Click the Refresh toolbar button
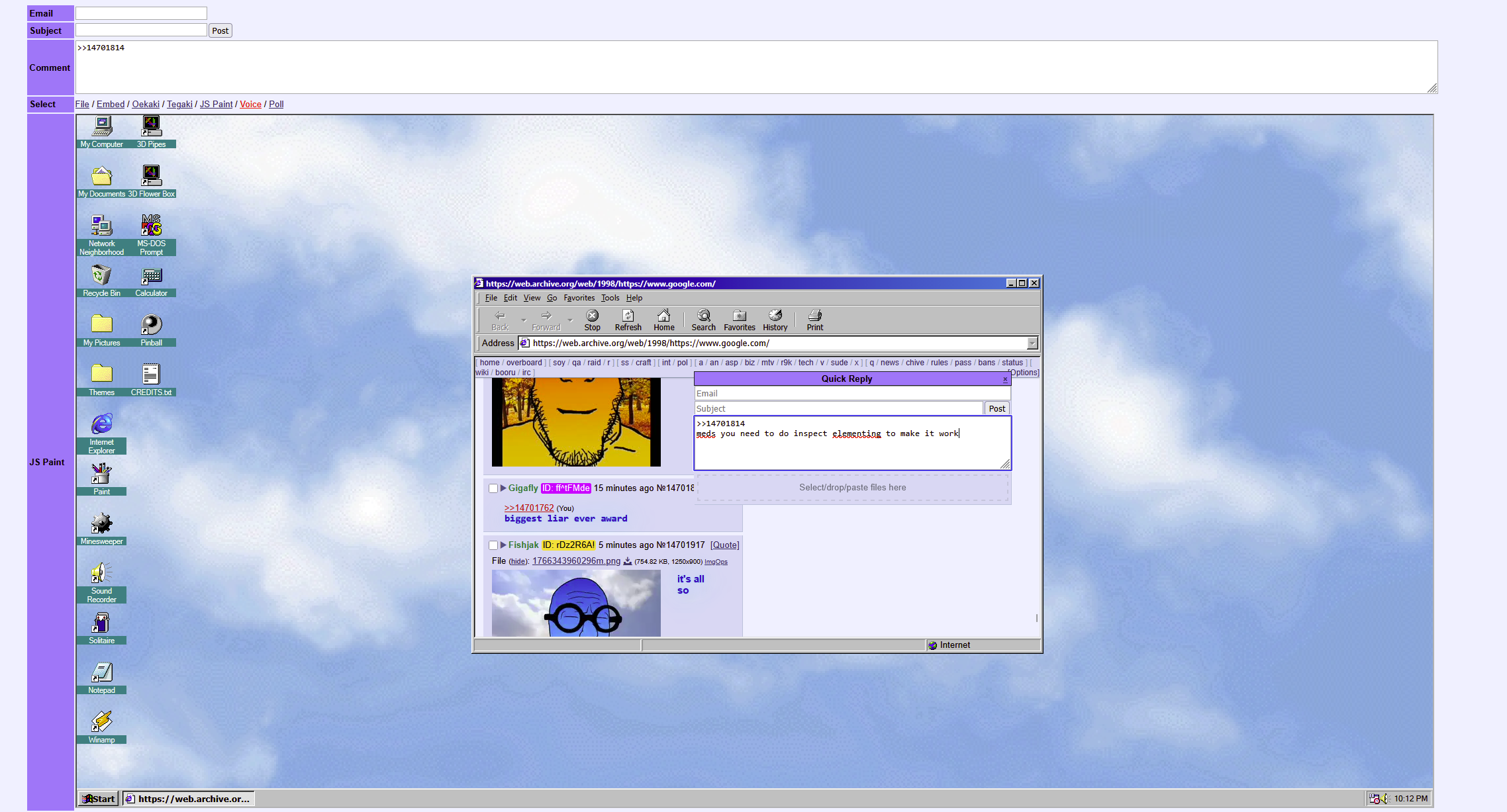This screenshot has width=1507, height=812. click(628, 320)
